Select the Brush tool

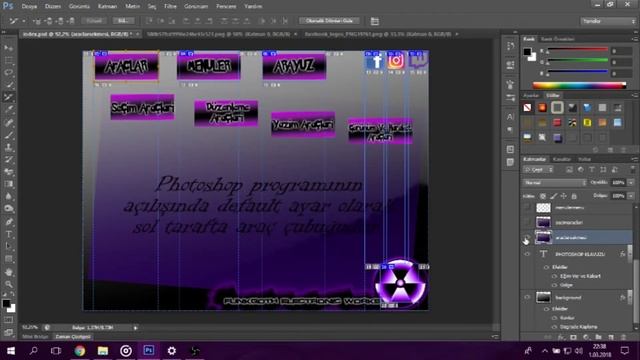pyautogui.click(x=9, y=135)
